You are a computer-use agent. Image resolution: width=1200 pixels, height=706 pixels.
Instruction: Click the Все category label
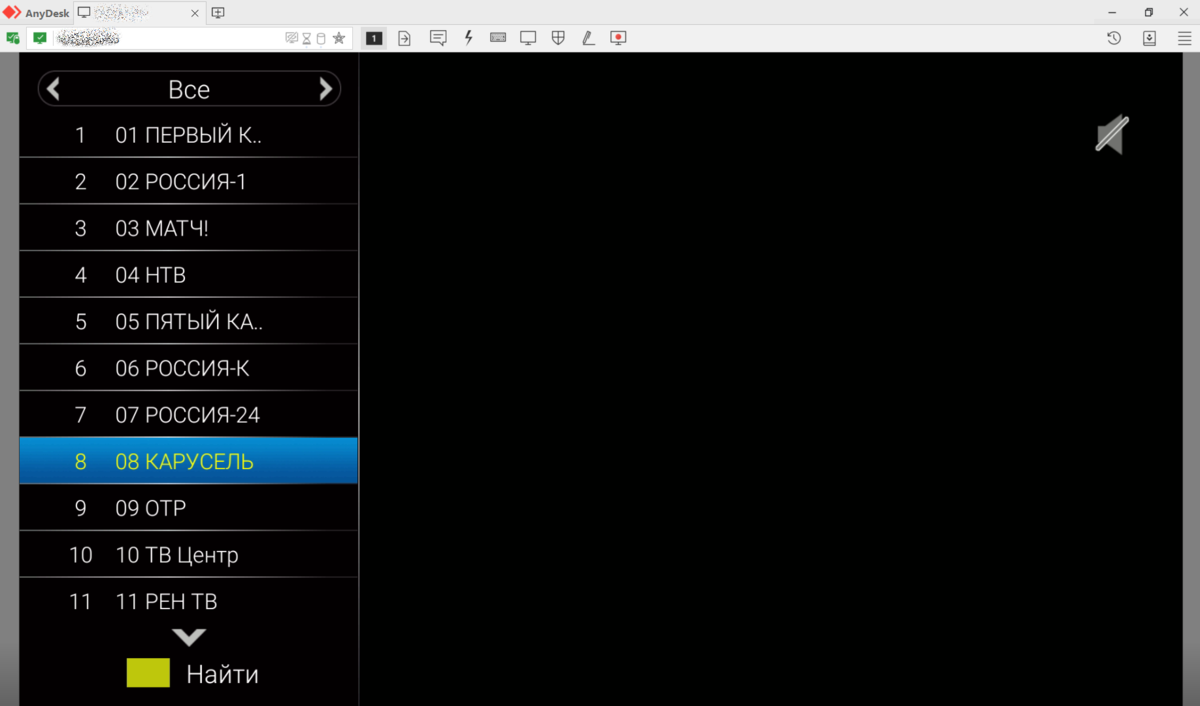point(189,89)
